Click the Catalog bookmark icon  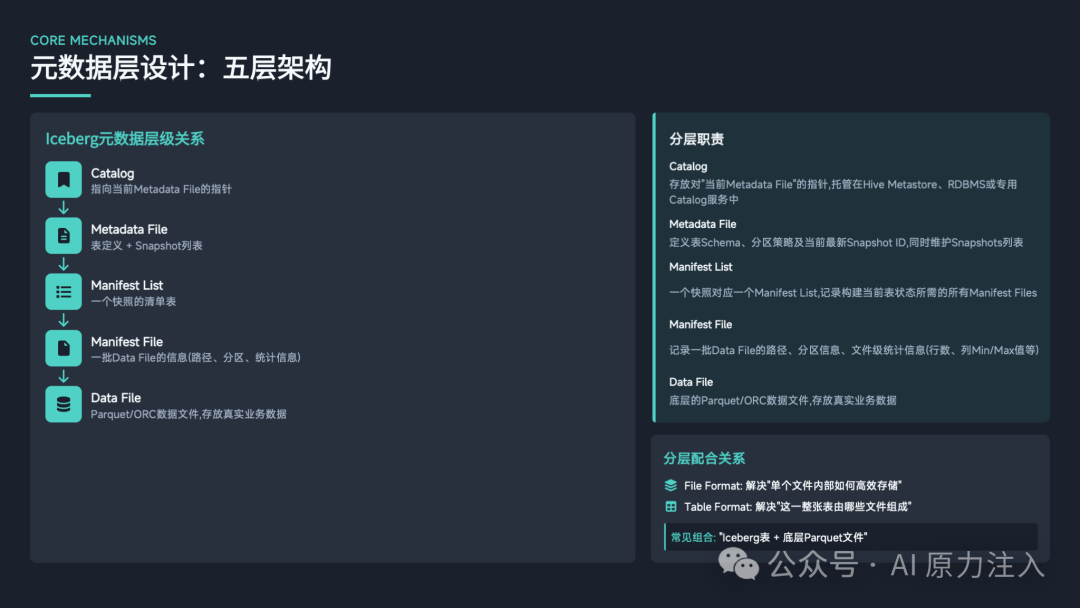pos(63,180)
